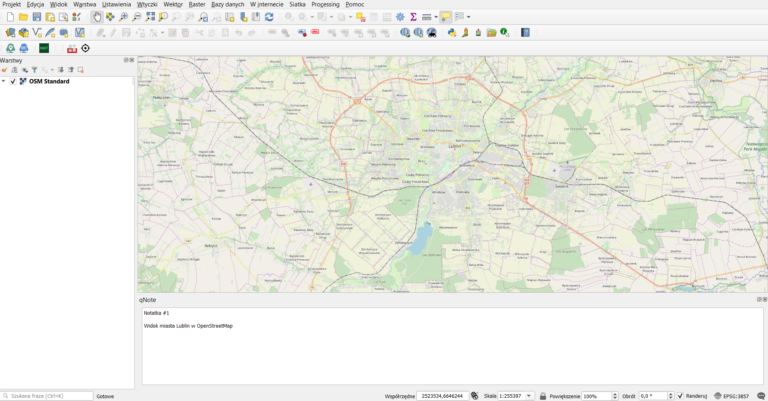Open the Processing menu
Viewport: 768px width, 401px height.
pos(325,4)
